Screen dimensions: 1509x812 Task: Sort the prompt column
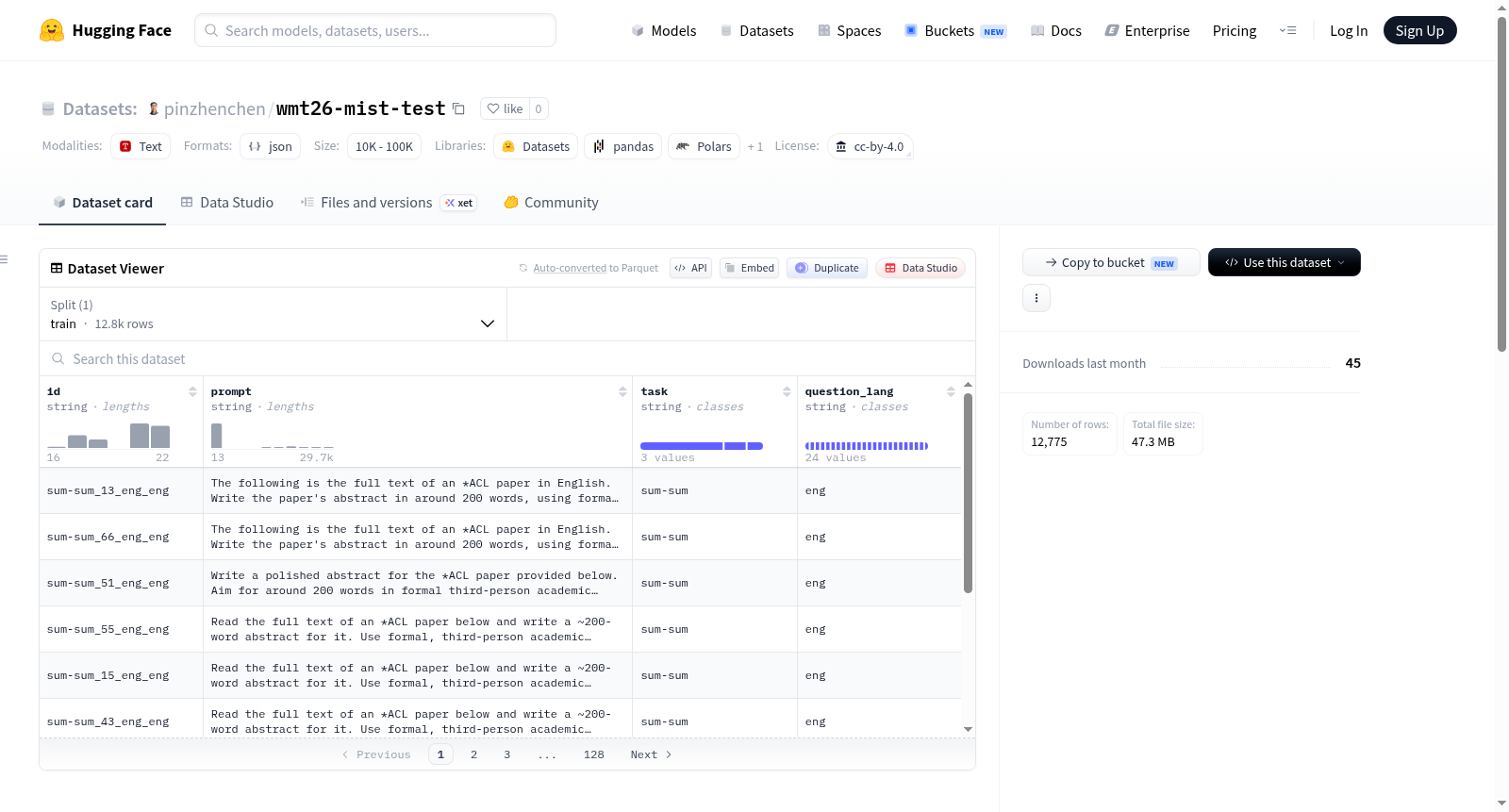point(622,391)
